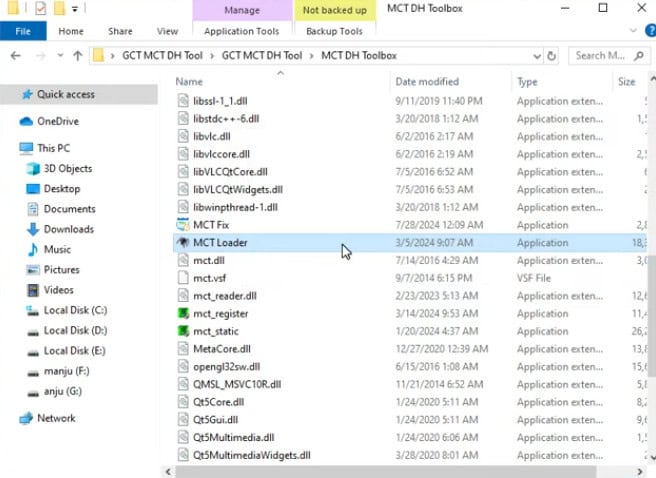This screenshot has height=478, width=656.
Task: Click the Documents icon in sidebar
Action: (x=33, y=209)
